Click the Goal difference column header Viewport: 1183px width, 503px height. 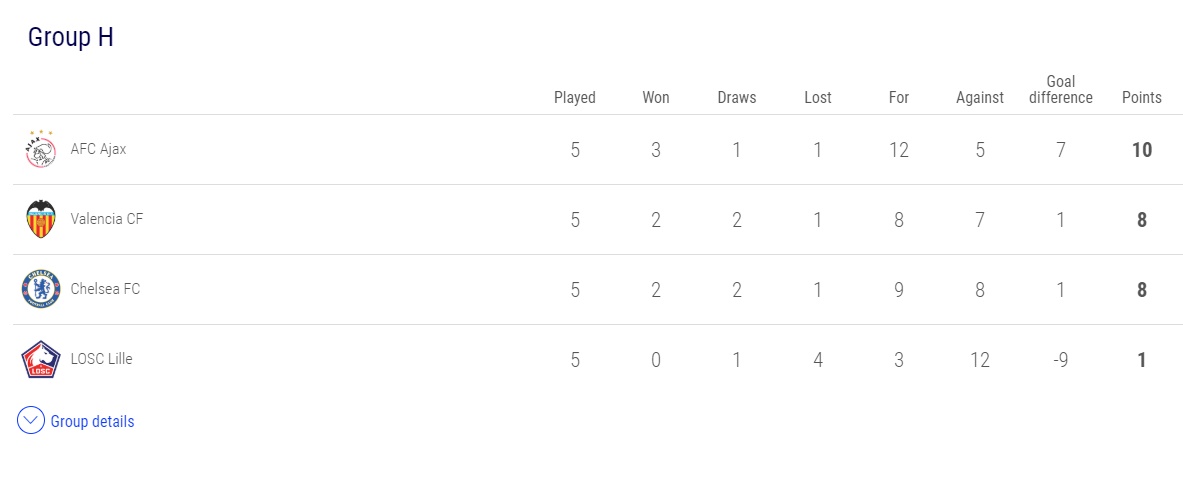(1061, 90)
